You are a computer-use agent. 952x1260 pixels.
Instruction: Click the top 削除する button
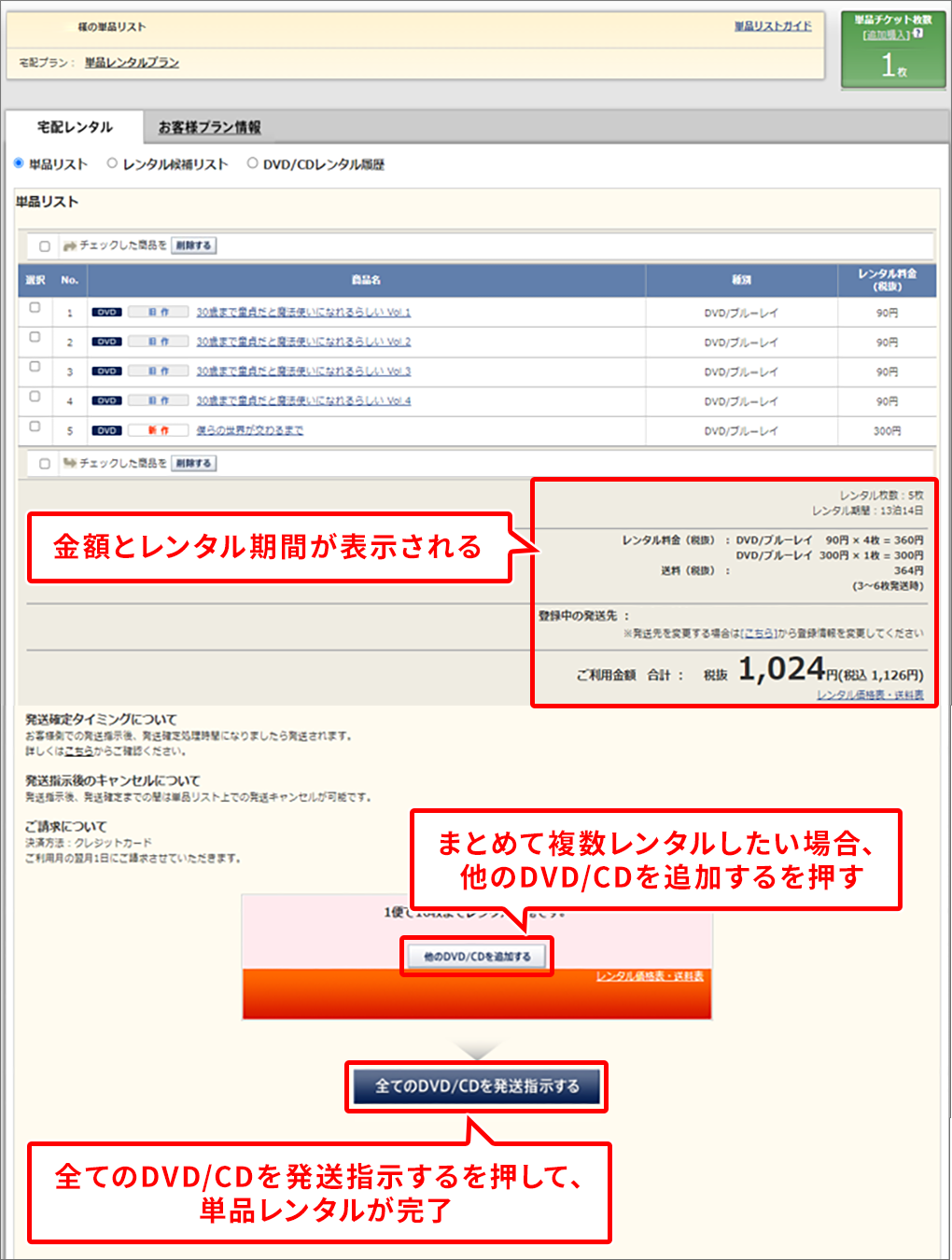coord(193,245)
